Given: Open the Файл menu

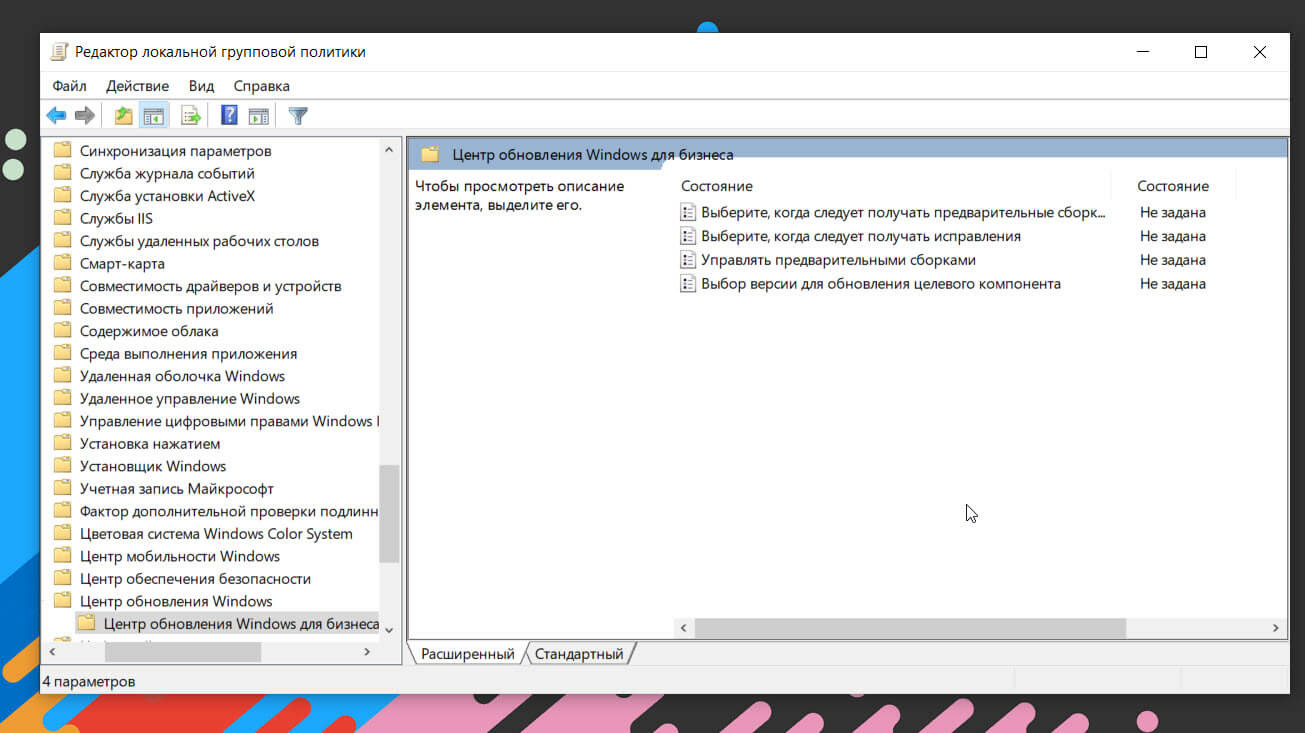Looking at the screenshot, I should click(x=69, y=86).
